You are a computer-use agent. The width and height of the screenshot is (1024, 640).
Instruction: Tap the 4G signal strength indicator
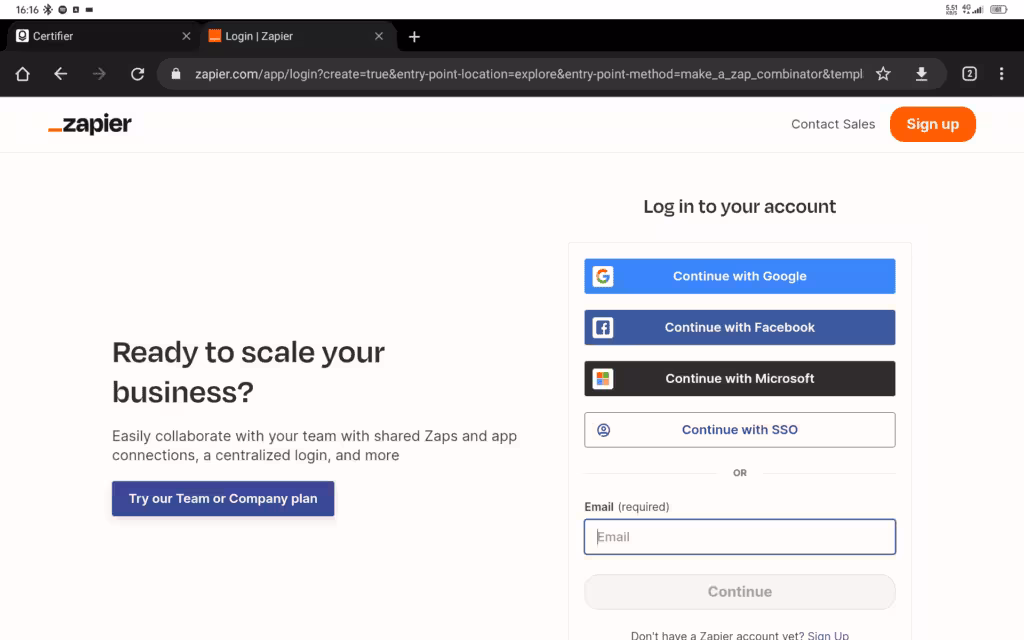click(972, 9)
